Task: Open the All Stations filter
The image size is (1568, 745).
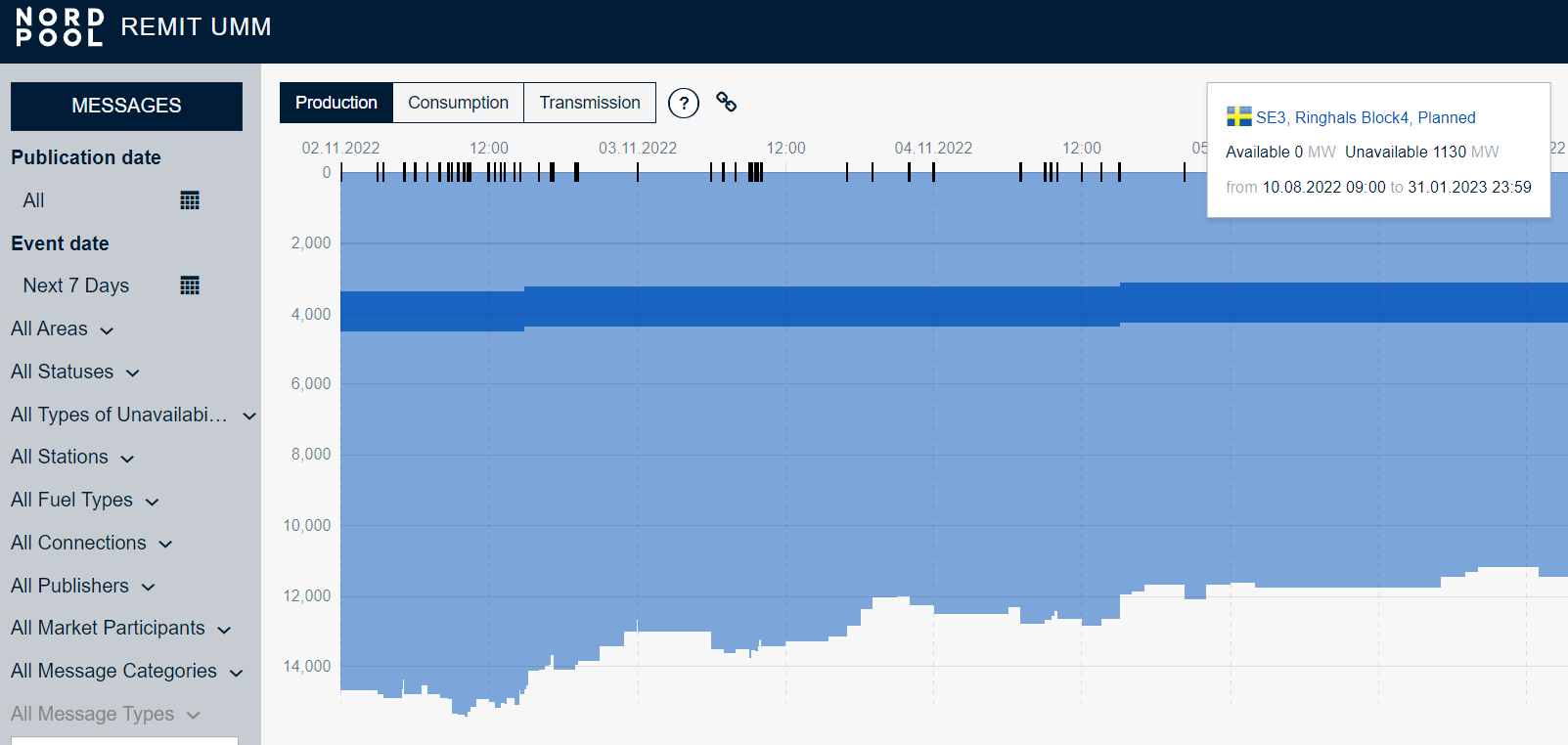Action: [72, 458]
